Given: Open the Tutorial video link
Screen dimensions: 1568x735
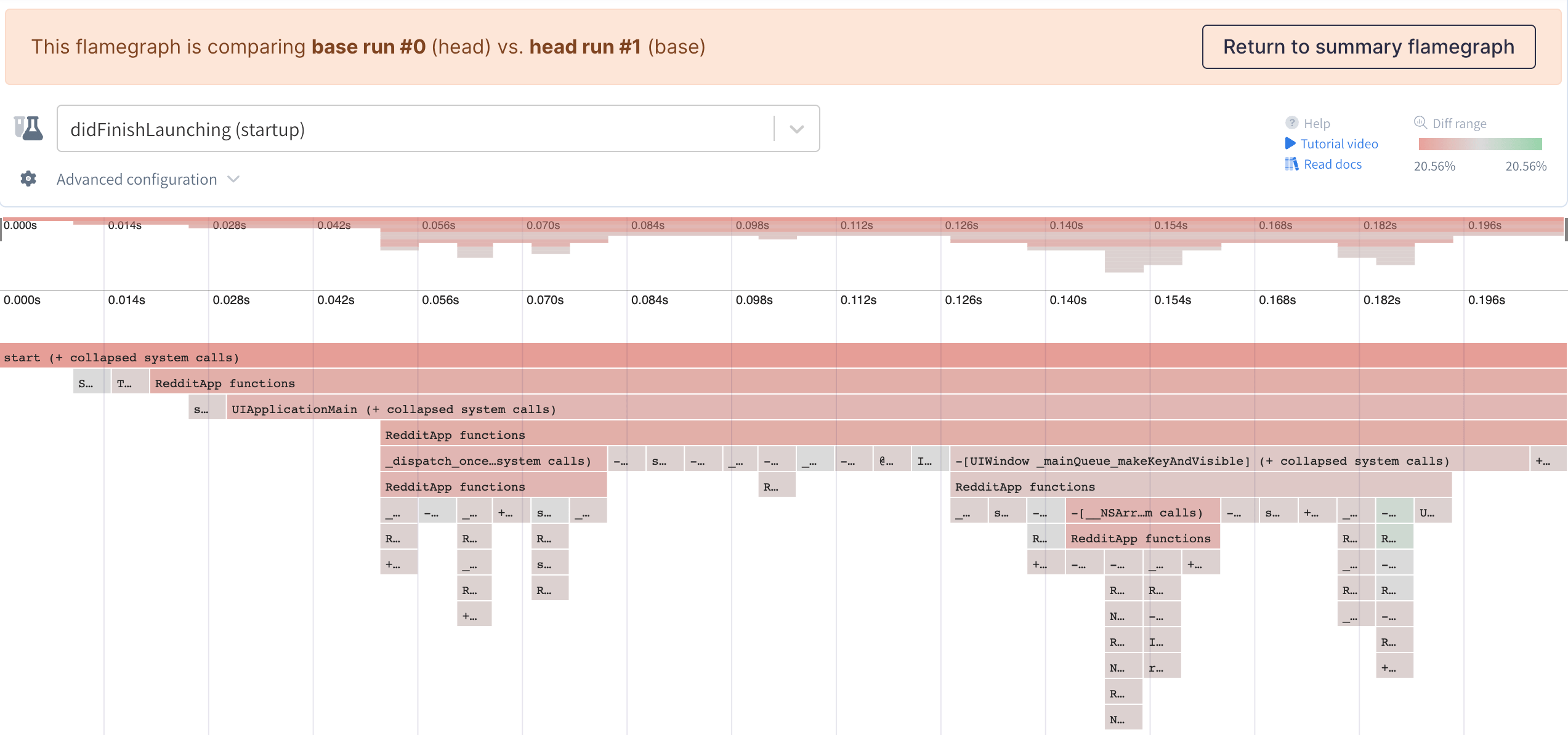Looking at the screenshot, I should pyautogui.click(x=1339, y=144).
